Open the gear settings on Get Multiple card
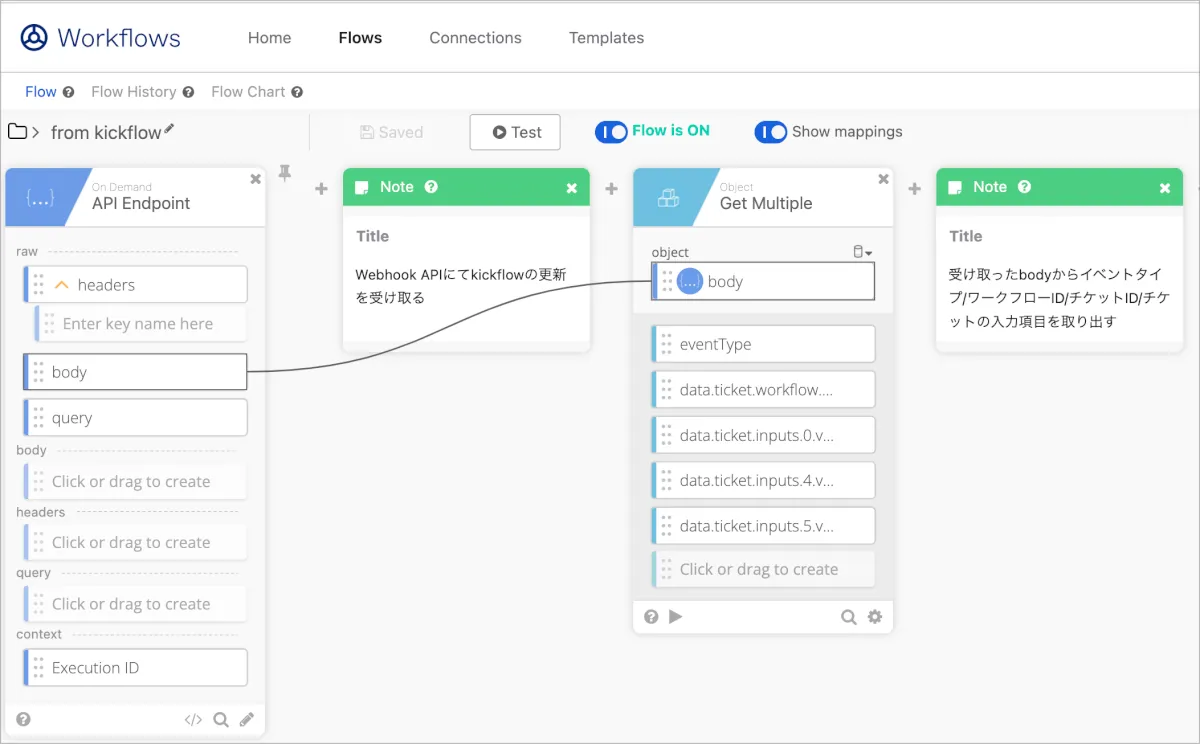This screenshot has width=1200, height=744. [x=875, y=617]
